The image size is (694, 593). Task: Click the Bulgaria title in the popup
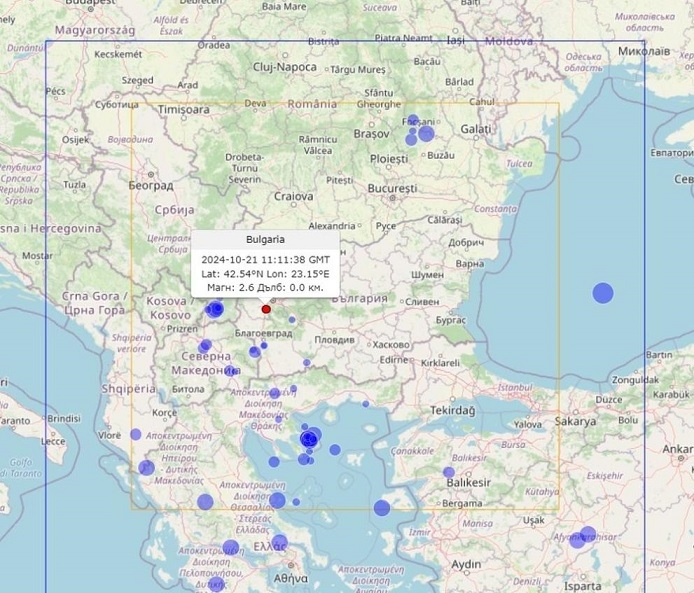tap(265, 240)
